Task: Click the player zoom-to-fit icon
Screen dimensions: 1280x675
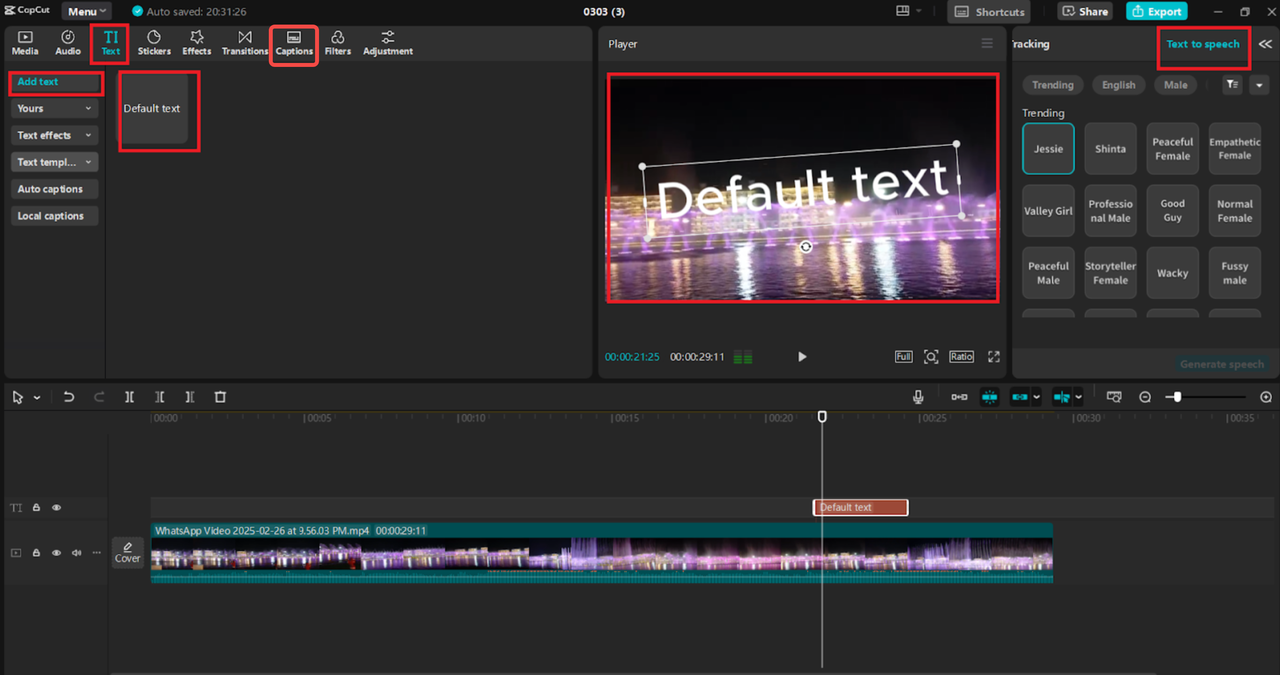Action: point(931,357)
